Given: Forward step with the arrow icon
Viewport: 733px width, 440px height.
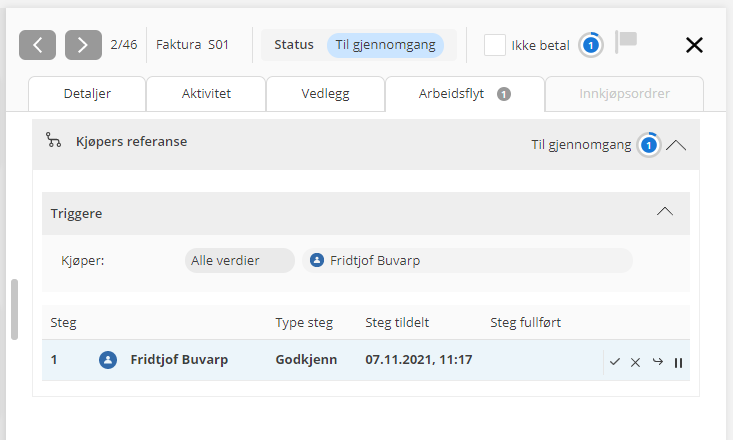Looking at the screenshot, I should (657, 361).
